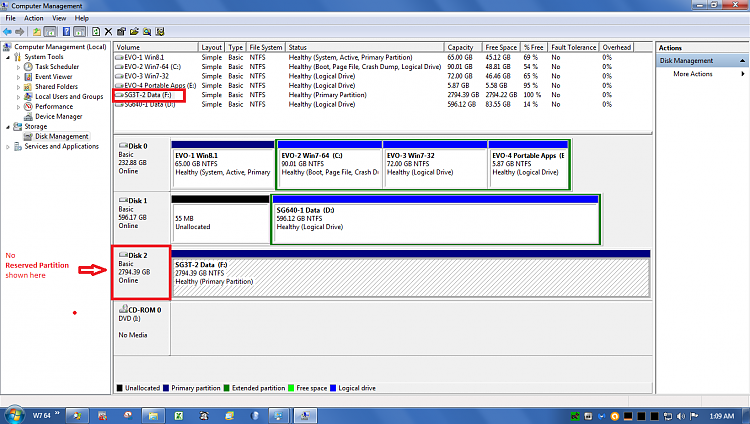This screenshot has width=750, height=424.
Task: Select SG640-1 Data (D:) partition block
Action: 436,219
